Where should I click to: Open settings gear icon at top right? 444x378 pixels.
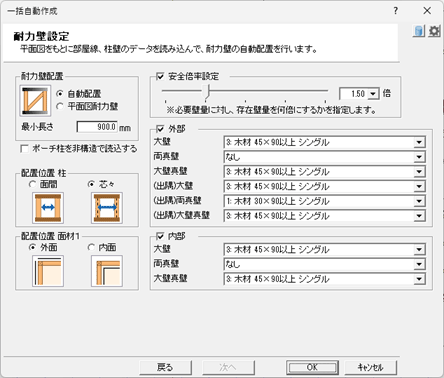tap(434, 31)
